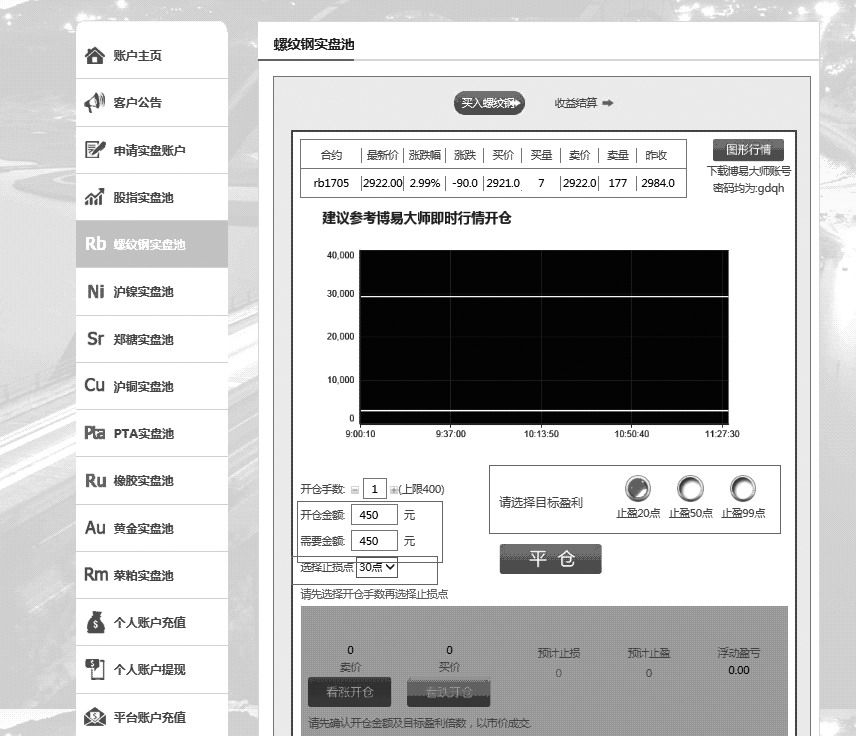Decrease 开仓手数 with the minus icon
856x736 pixels.
click(x=355, y=490)
